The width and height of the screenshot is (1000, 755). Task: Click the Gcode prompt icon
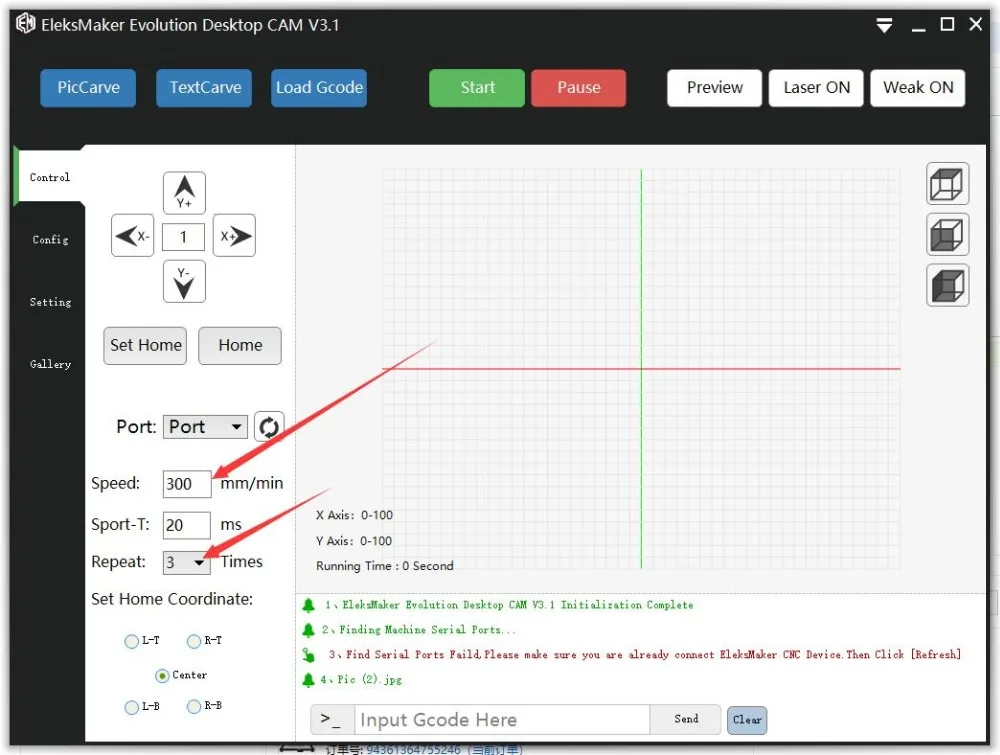(x=332, y=719)
